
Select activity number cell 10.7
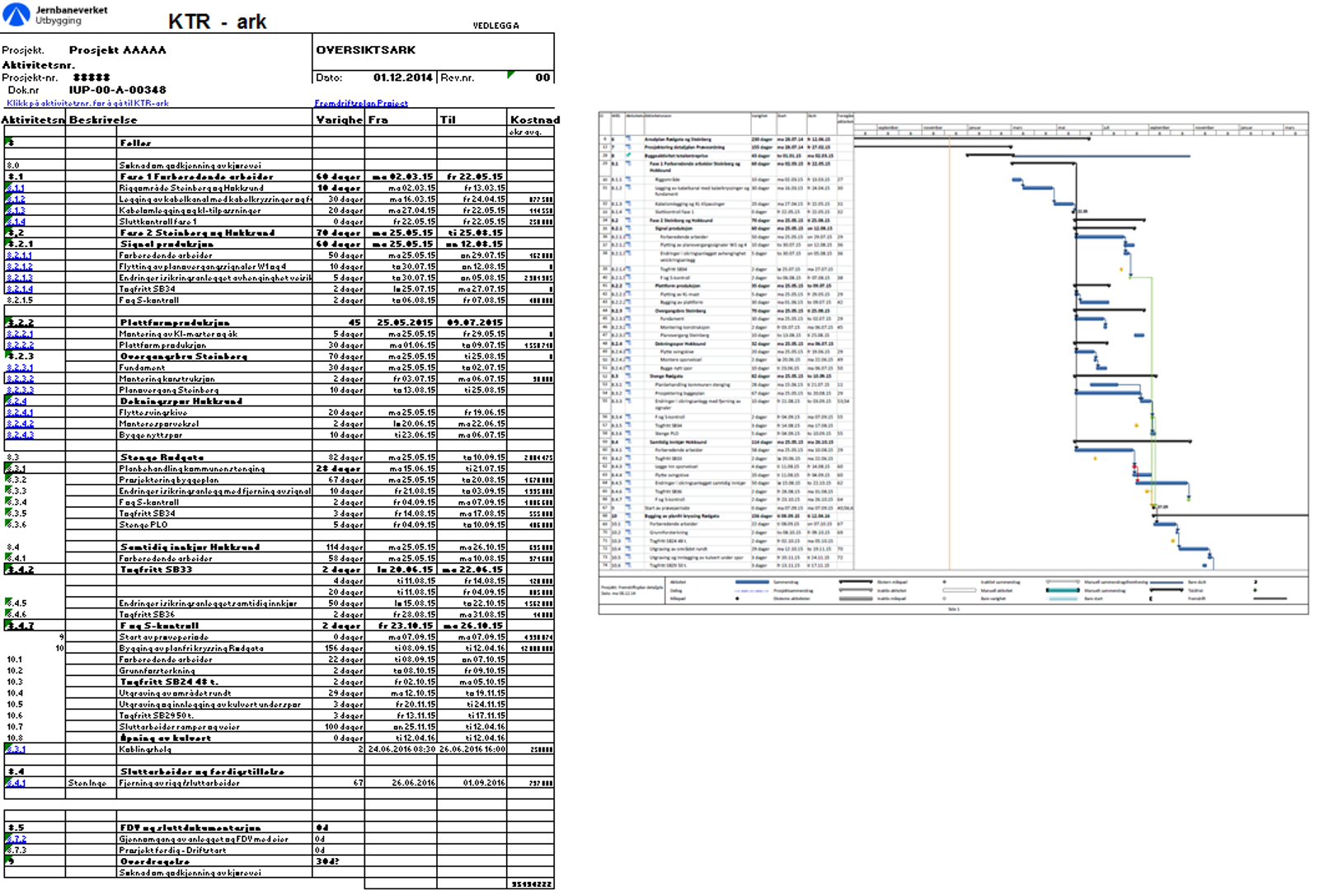coord(15,727)
